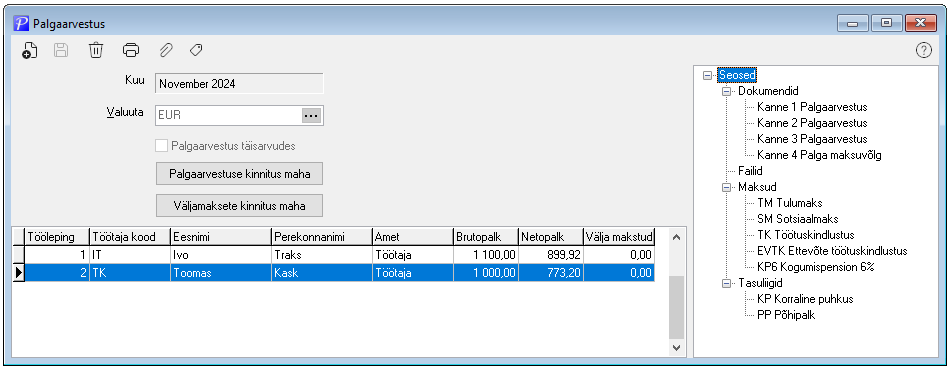Select the Seosed root label
952x370 pixels.
click(x=737, y=75)
